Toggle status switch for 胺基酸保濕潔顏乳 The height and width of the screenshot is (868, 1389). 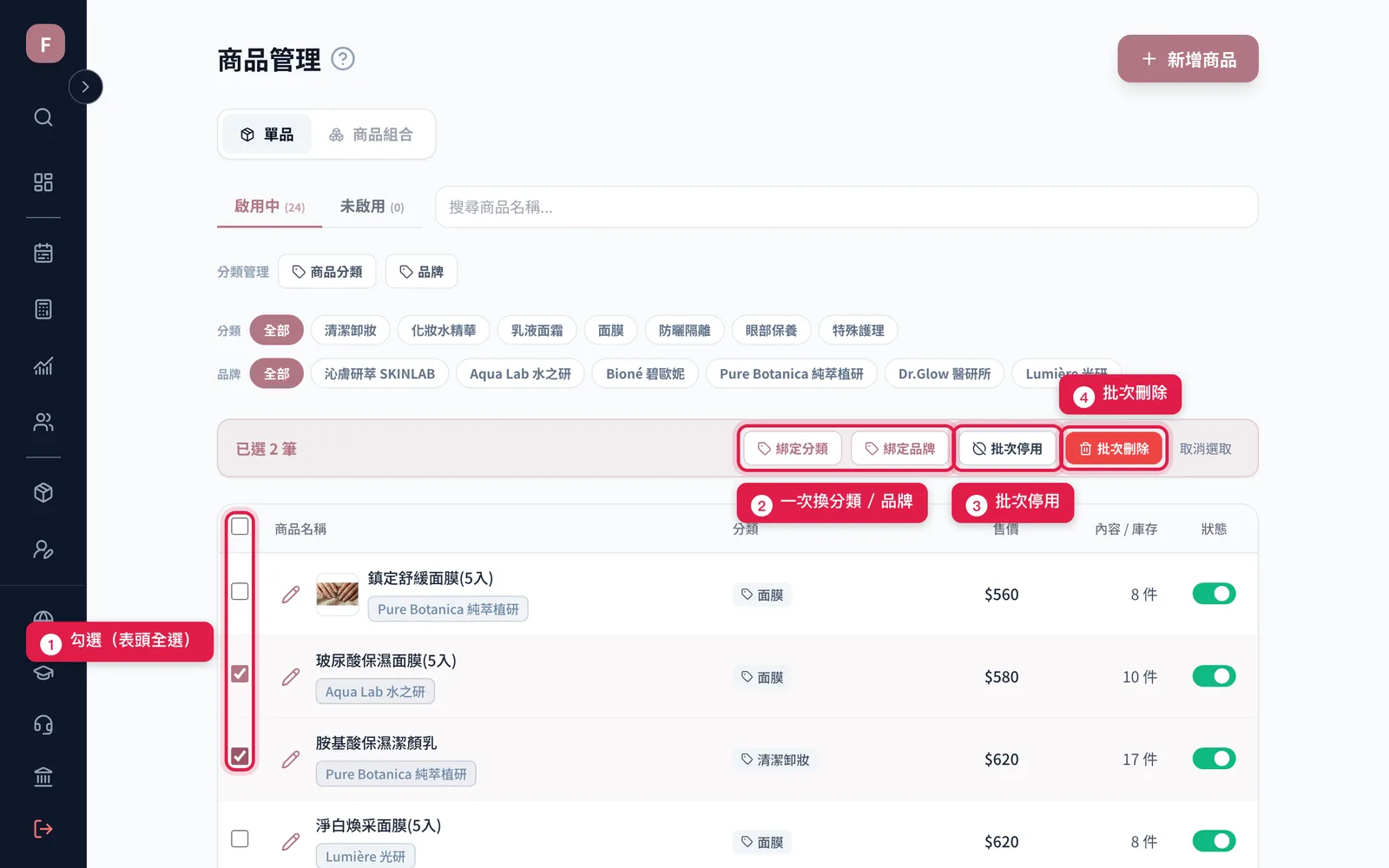(1214, 759)
